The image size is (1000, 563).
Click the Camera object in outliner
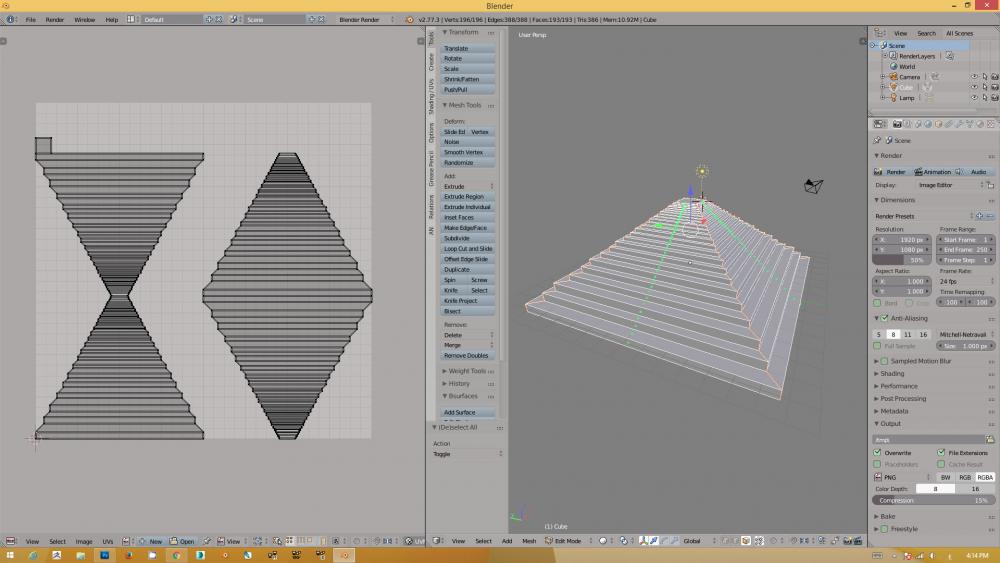click(x=908, y=76)
